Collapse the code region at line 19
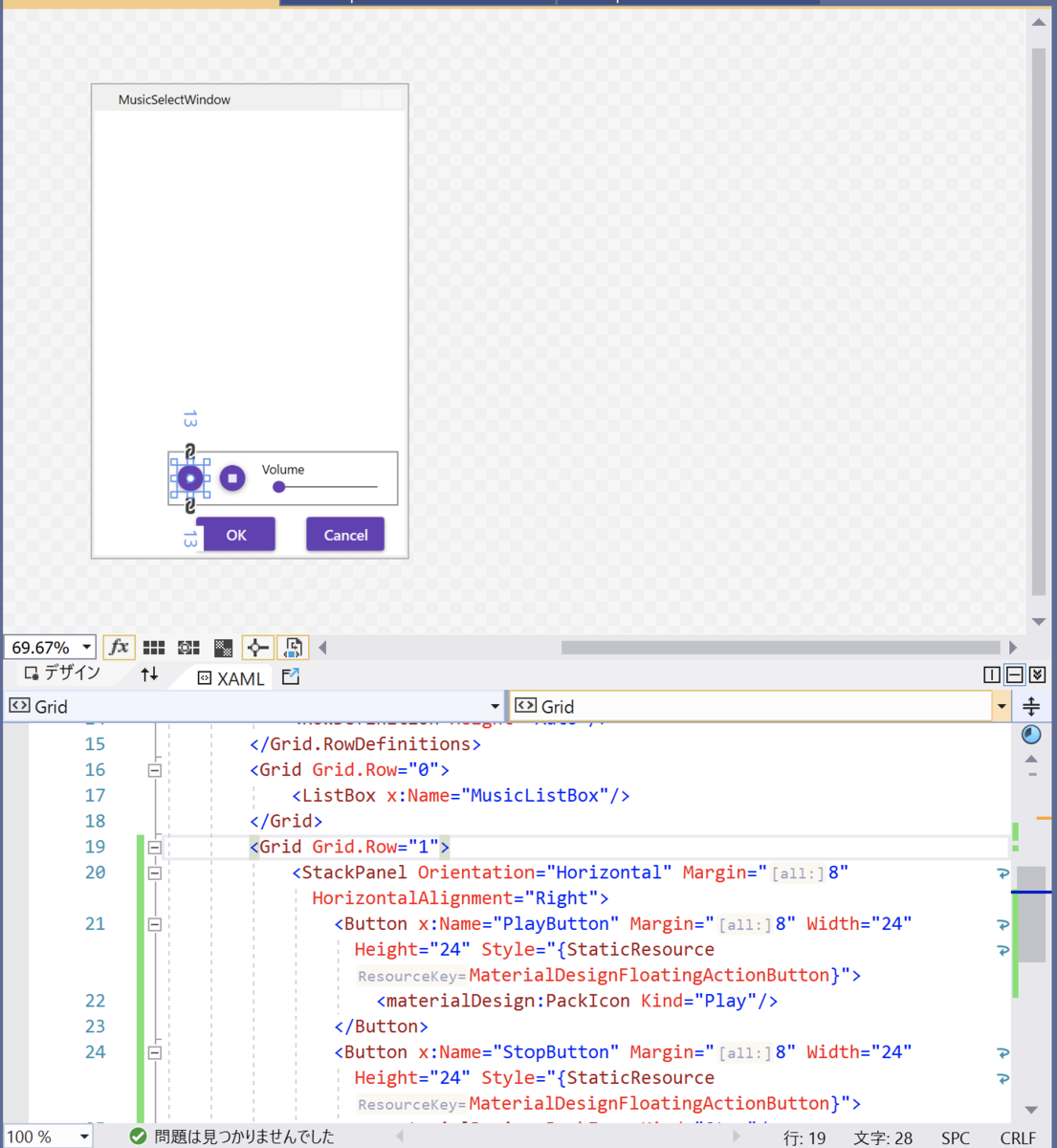The width and height of the screenshot is (1057, 1148). (154, 847)
